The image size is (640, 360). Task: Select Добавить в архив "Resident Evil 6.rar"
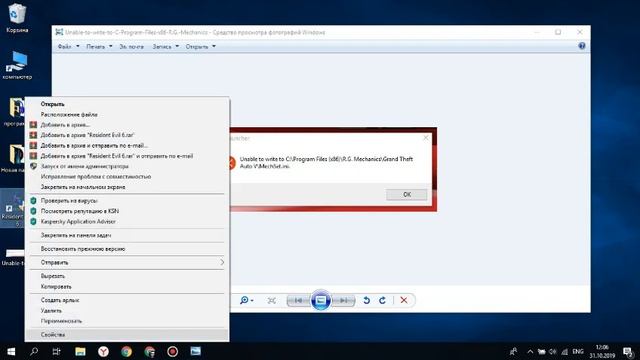(127, 135)
